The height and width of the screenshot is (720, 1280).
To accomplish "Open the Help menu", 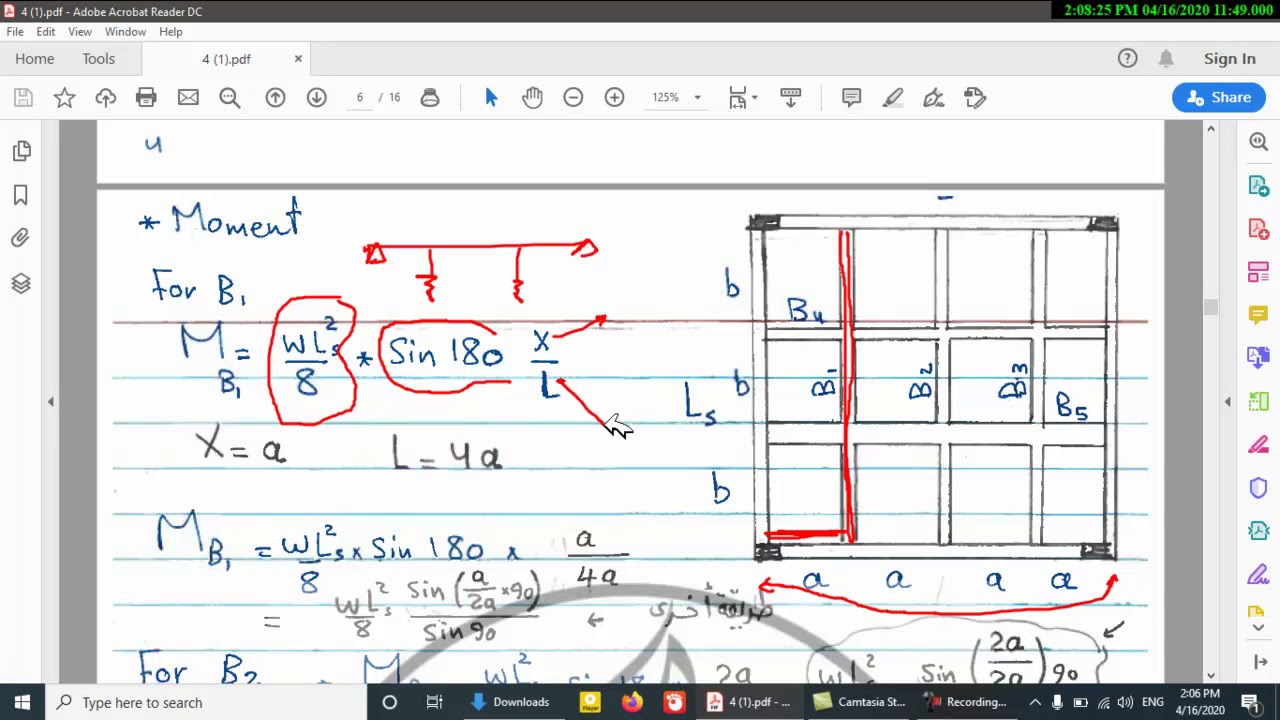I will coord(171,32).
